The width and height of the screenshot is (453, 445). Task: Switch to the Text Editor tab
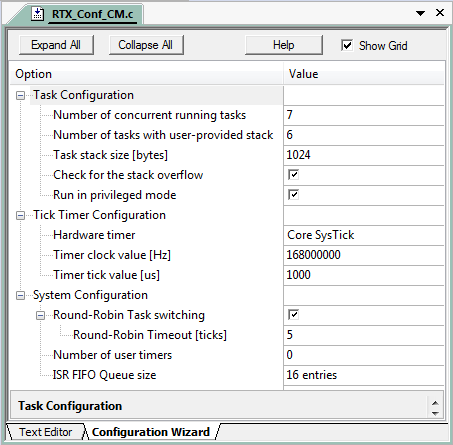(x=45, y=432)
